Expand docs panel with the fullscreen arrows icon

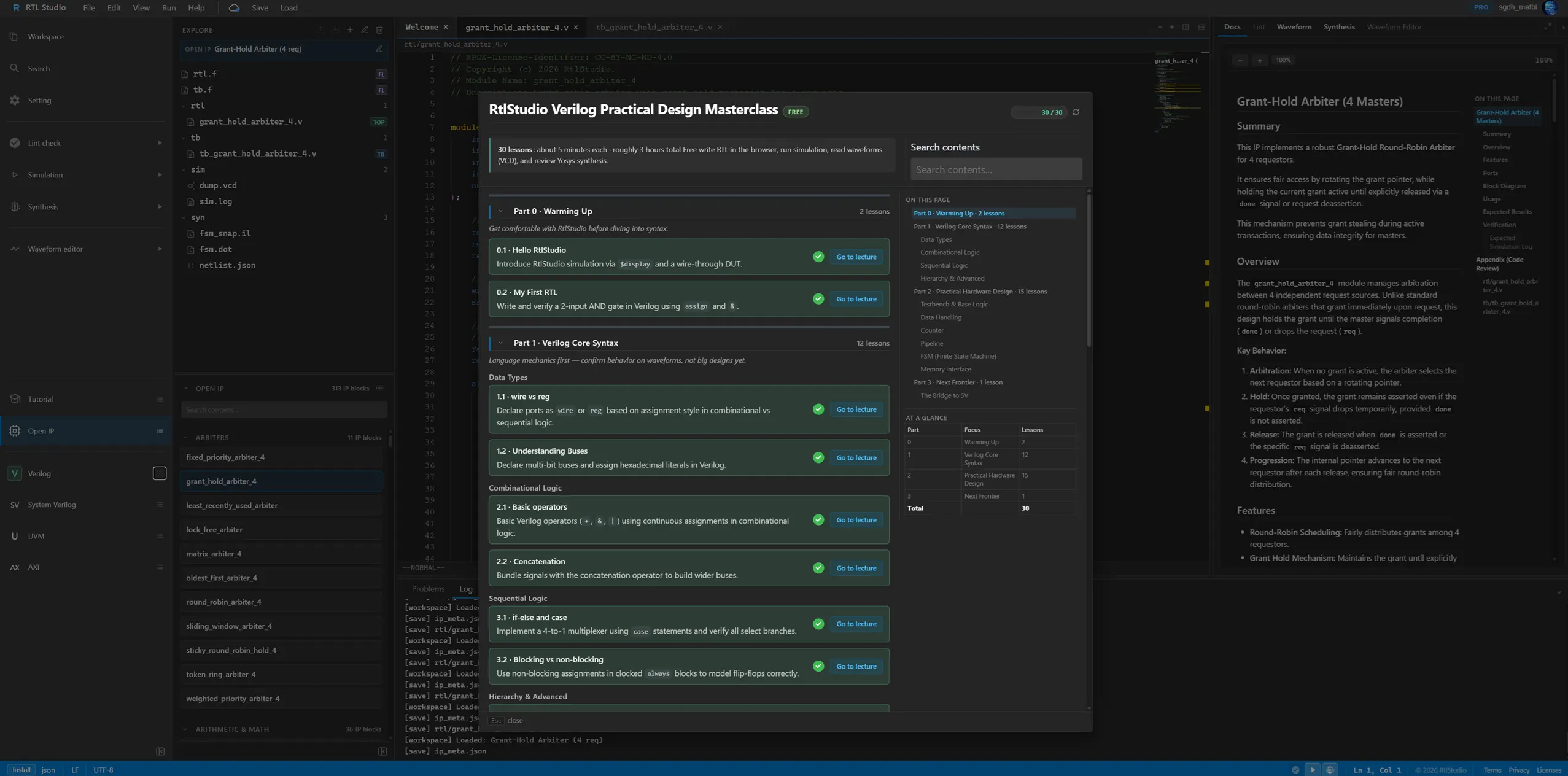[x=1548, y=27]
